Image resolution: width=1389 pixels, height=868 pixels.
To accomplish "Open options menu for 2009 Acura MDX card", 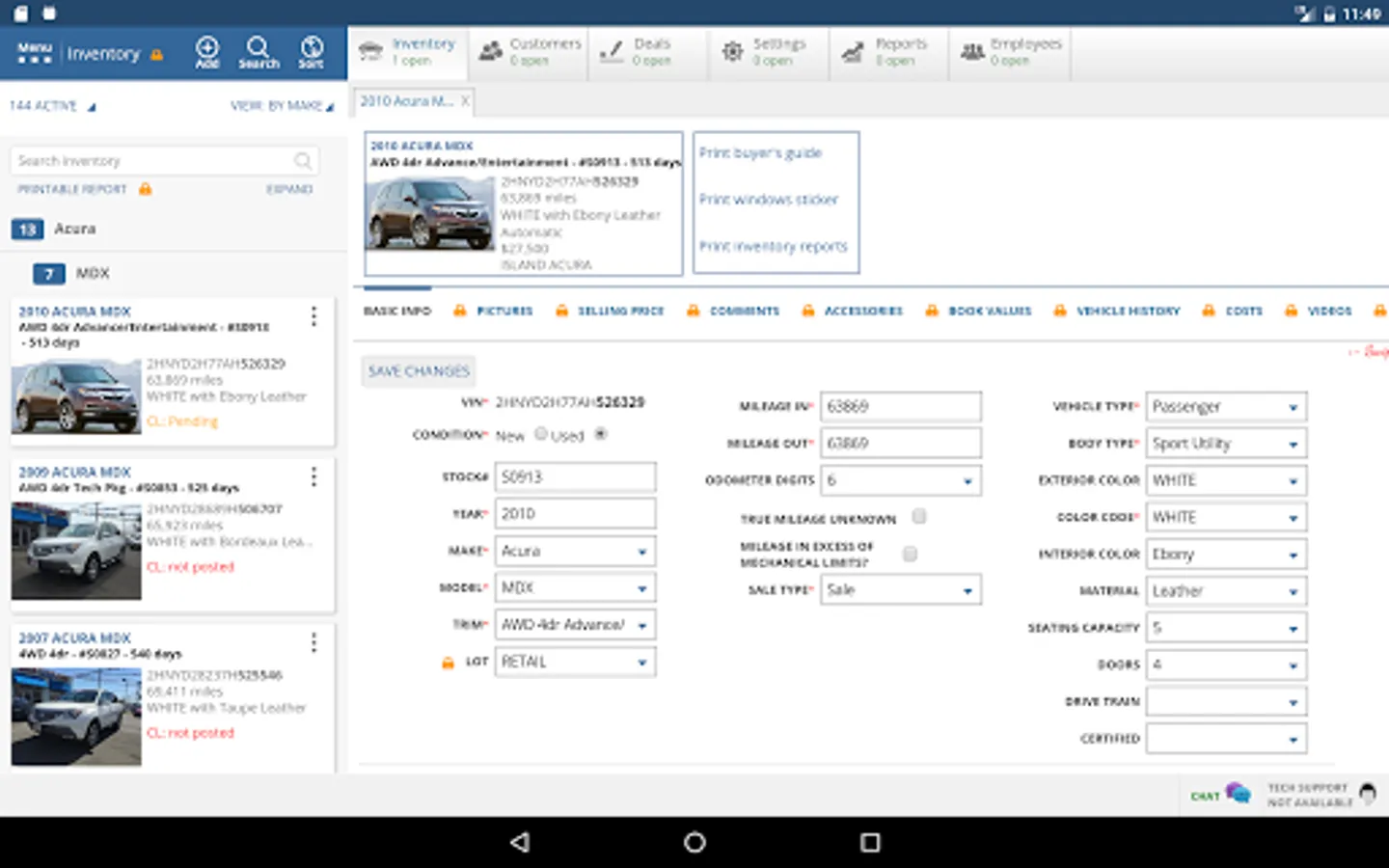I will [x=313, y=476].
